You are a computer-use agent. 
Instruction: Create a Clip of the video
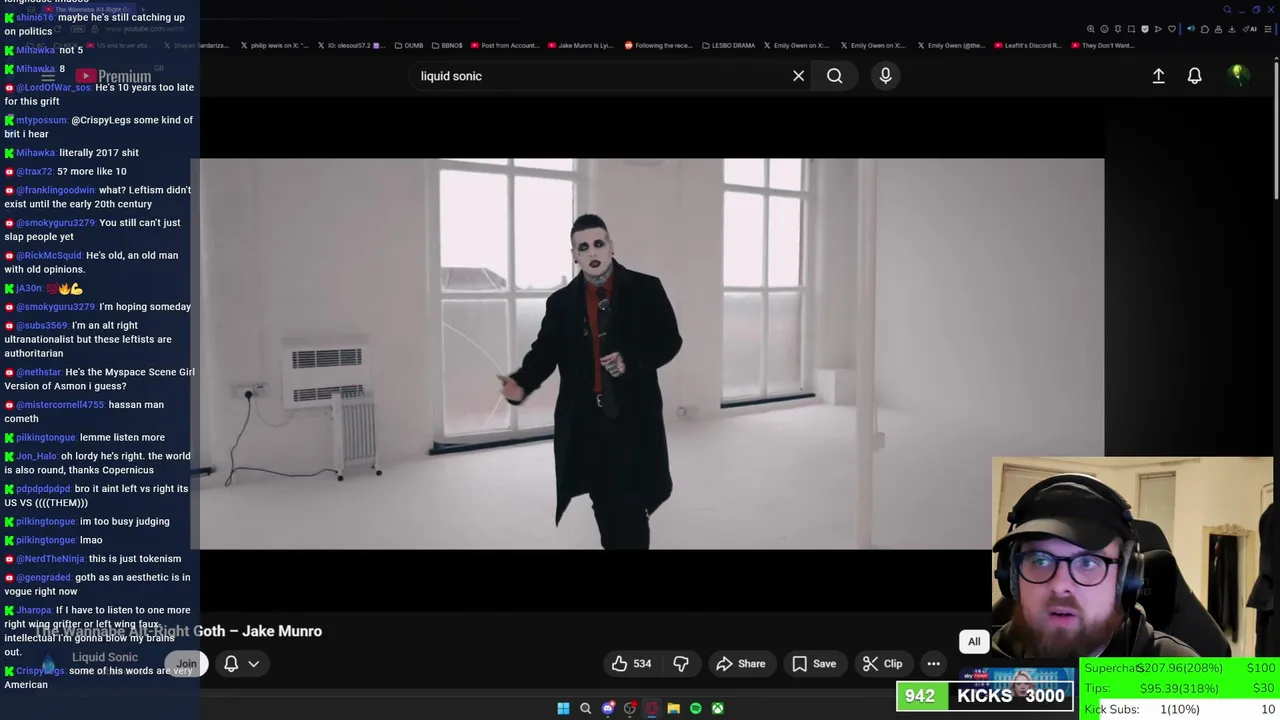[x=882, y=664]
